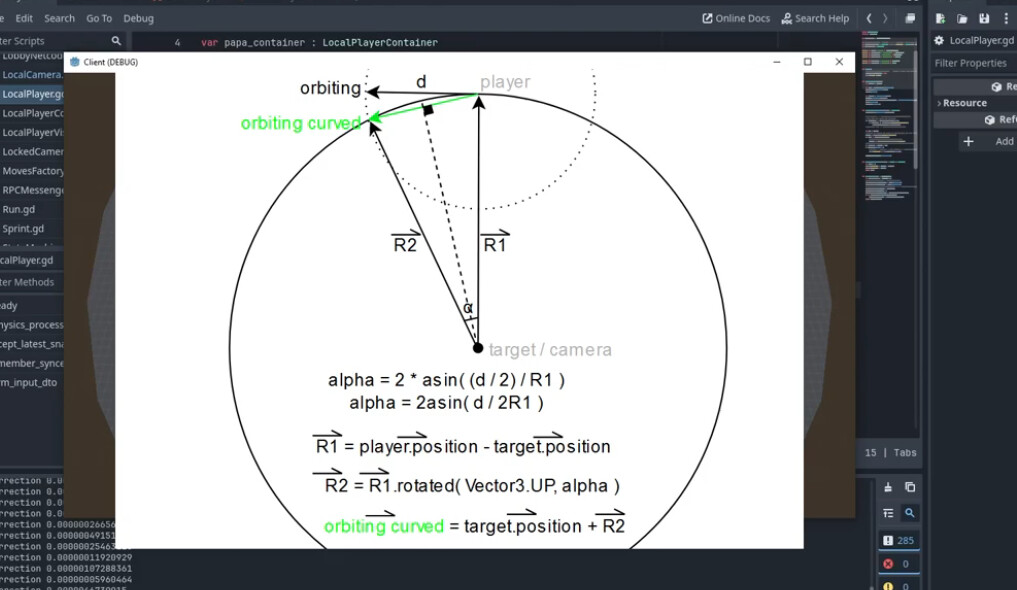Open the Online Docs link

point(736,18)
